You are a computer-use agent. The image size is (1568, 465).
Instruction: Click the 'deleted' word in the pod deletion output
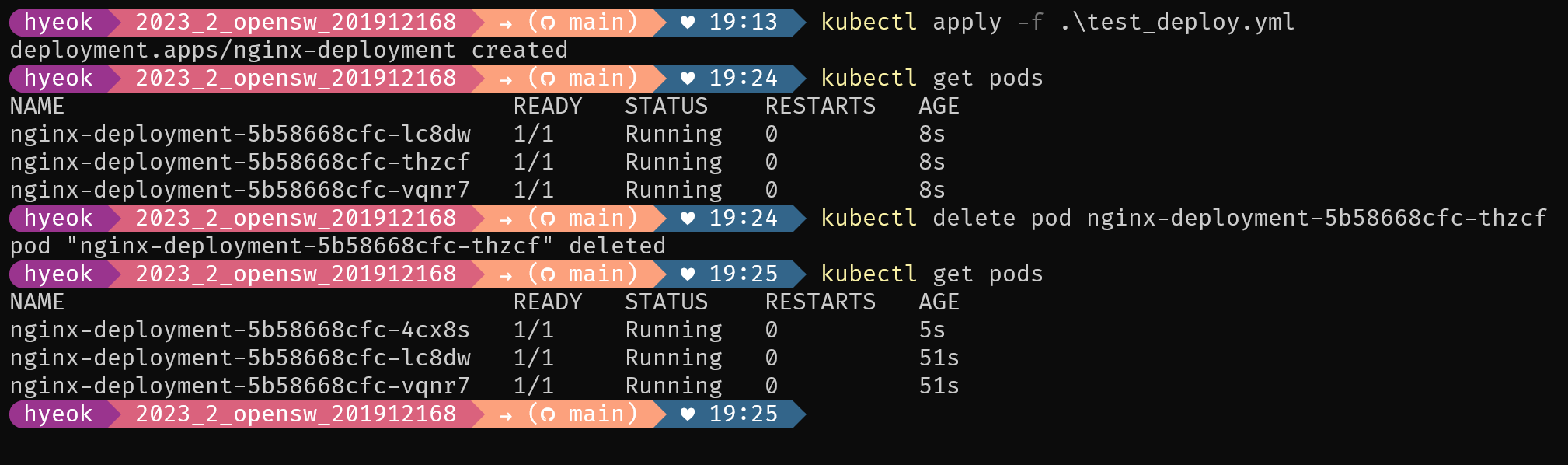(618, 246)
